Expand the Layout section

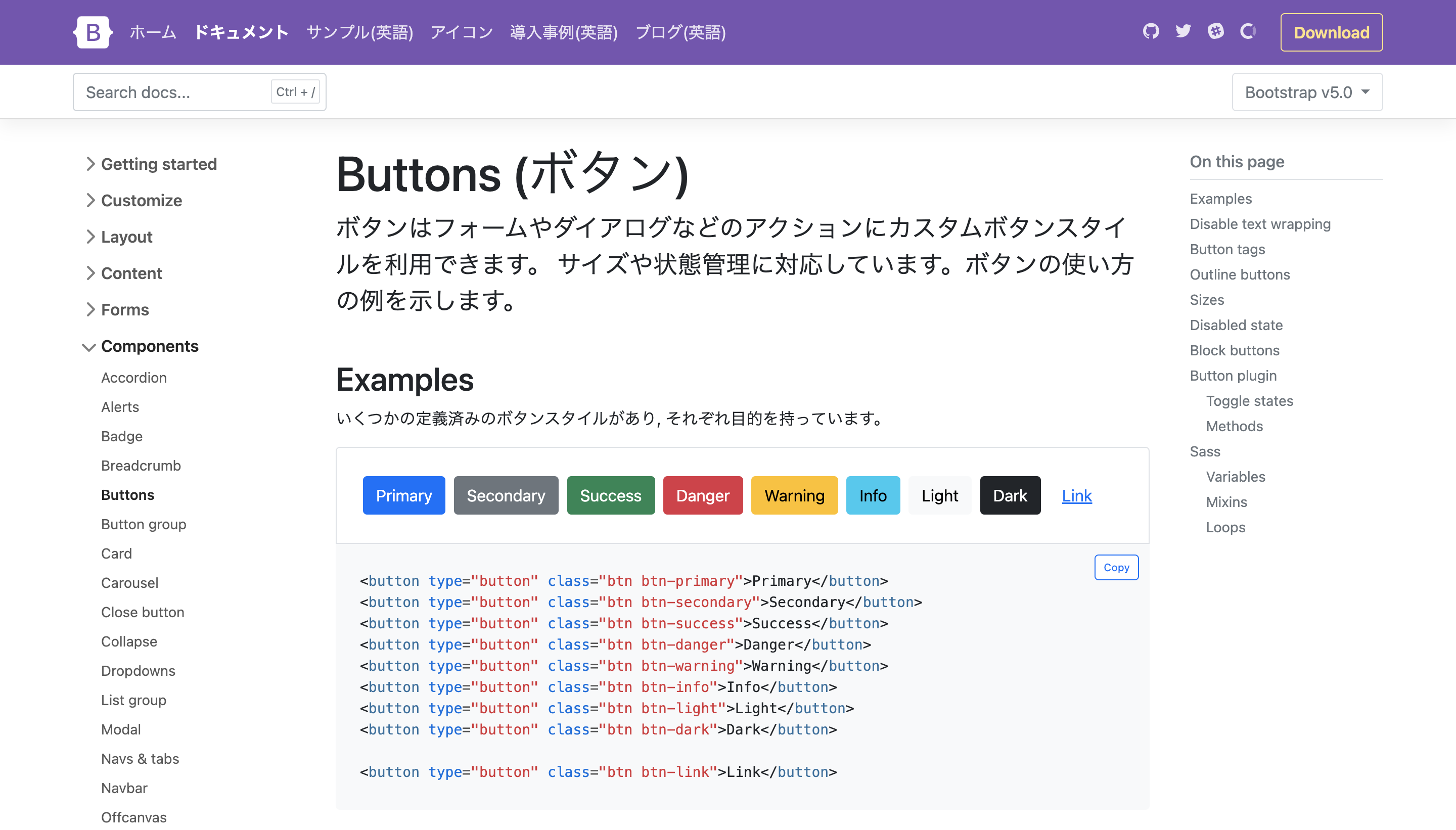(119, 237)
